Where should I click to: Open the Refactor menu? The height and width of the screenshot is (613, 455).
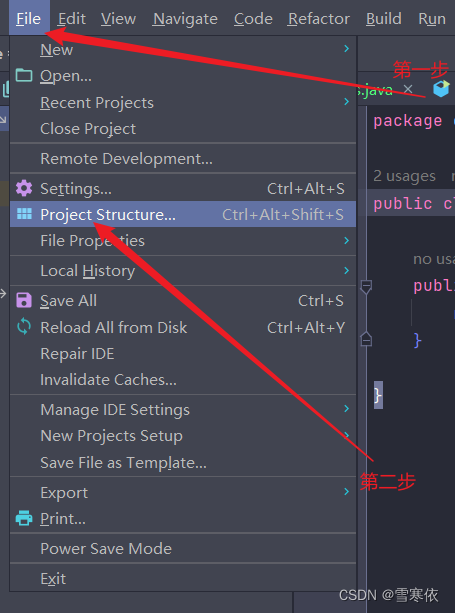pos(319,18)
